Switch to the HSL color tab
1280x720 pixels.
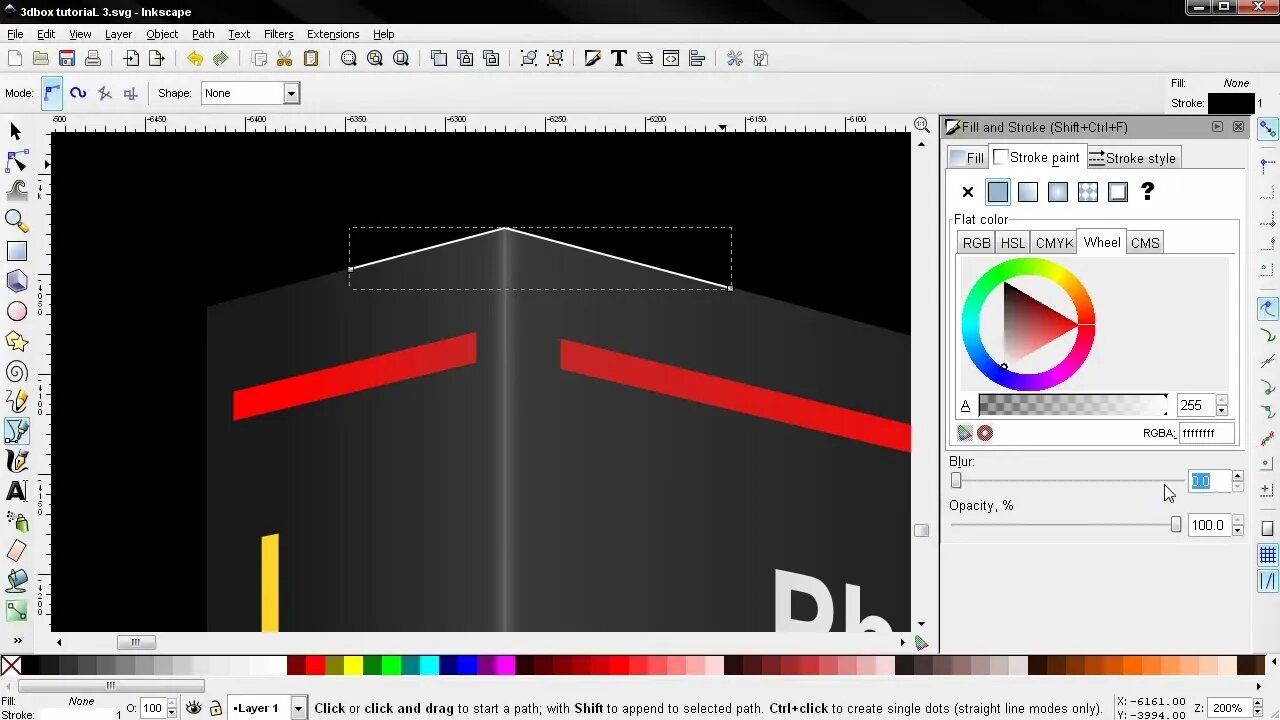[1013, 243]
